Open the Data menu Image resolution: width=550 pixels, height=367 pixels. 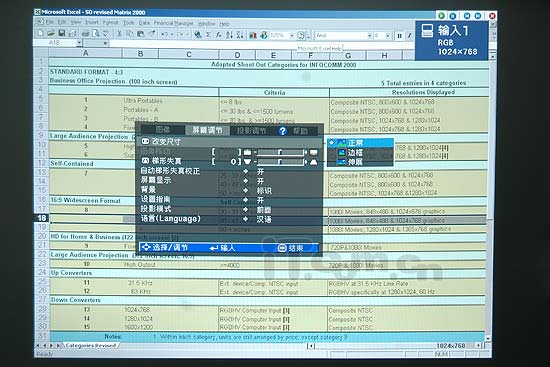tap(144, 23)
